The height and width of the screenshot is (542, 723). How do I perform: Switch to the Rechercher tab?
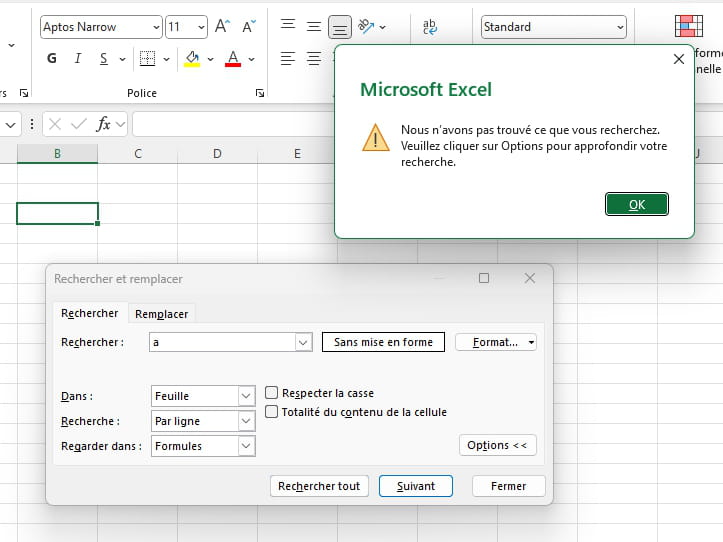pyautogui.click(x=90, y=313)
